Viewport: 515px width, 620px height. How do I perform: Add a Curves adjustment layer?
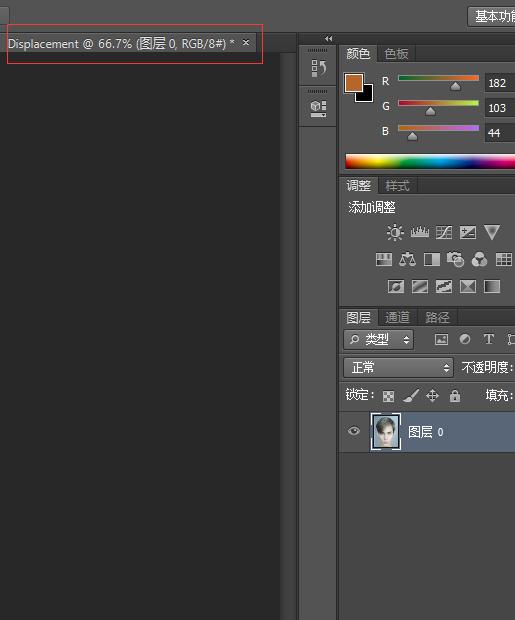pyautogui.click(x=444, y=232)
